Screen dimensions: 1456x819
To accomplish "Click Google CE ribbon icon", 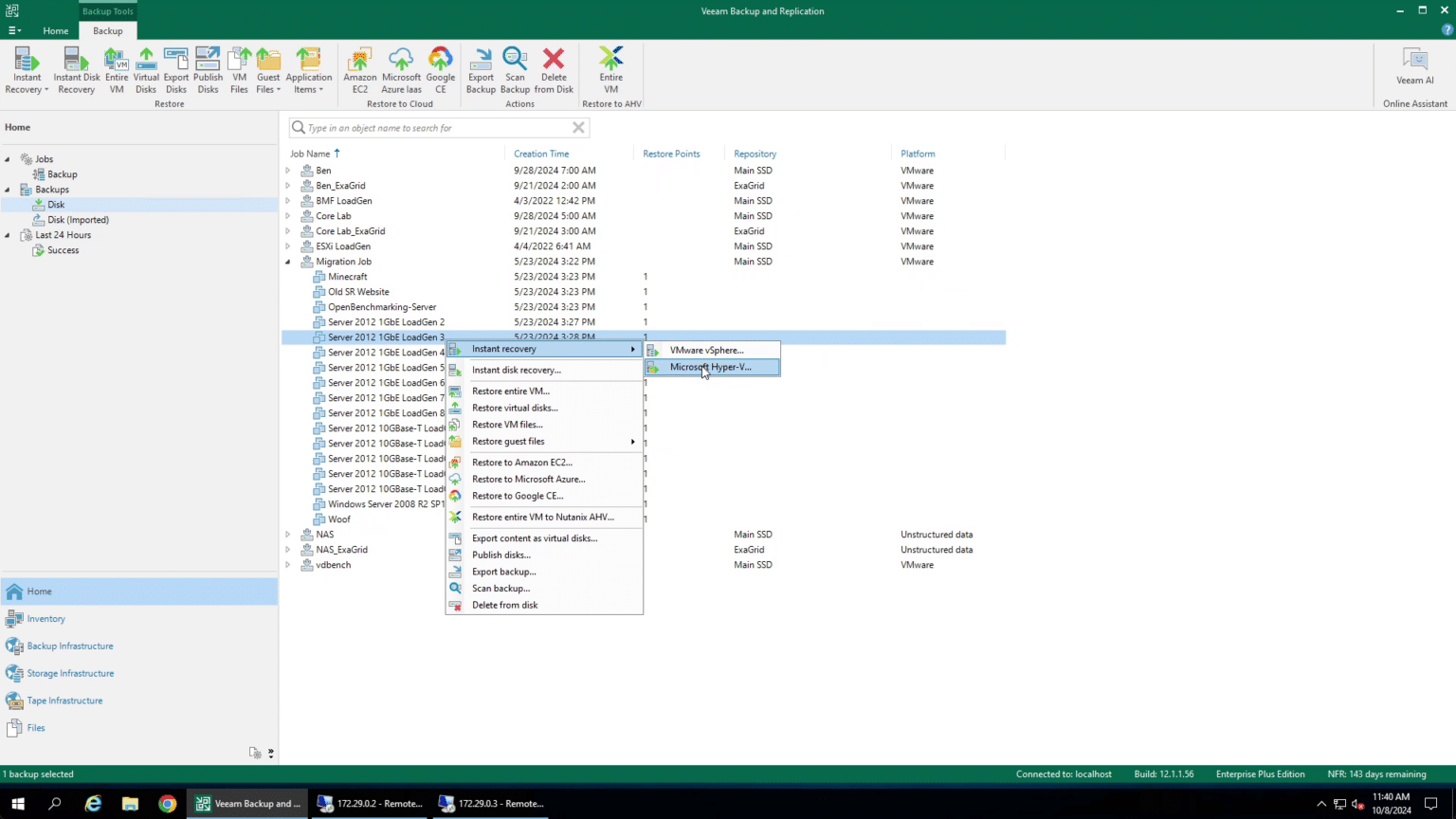I will [x=441, y=70].
